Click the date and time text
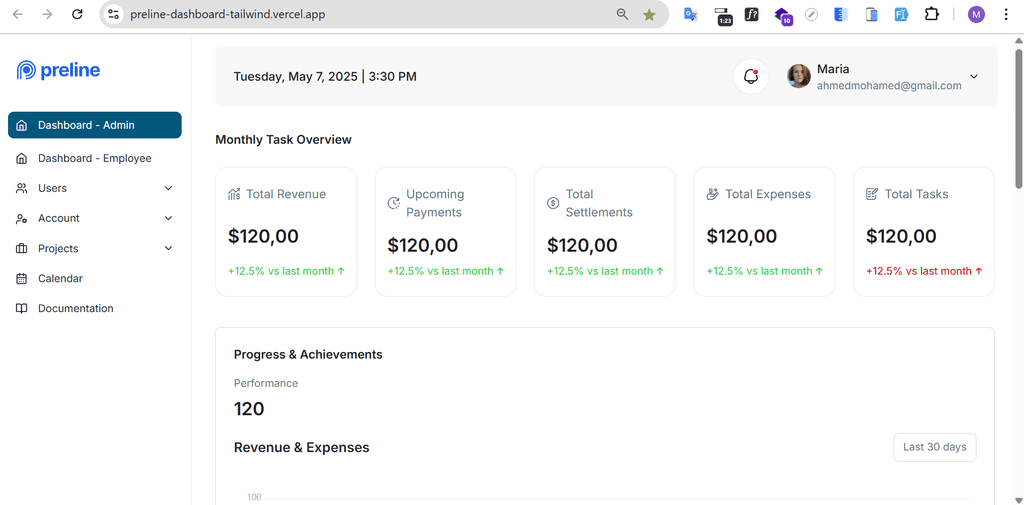Viewport: 1024px width, 505px height. coord(325,76)
